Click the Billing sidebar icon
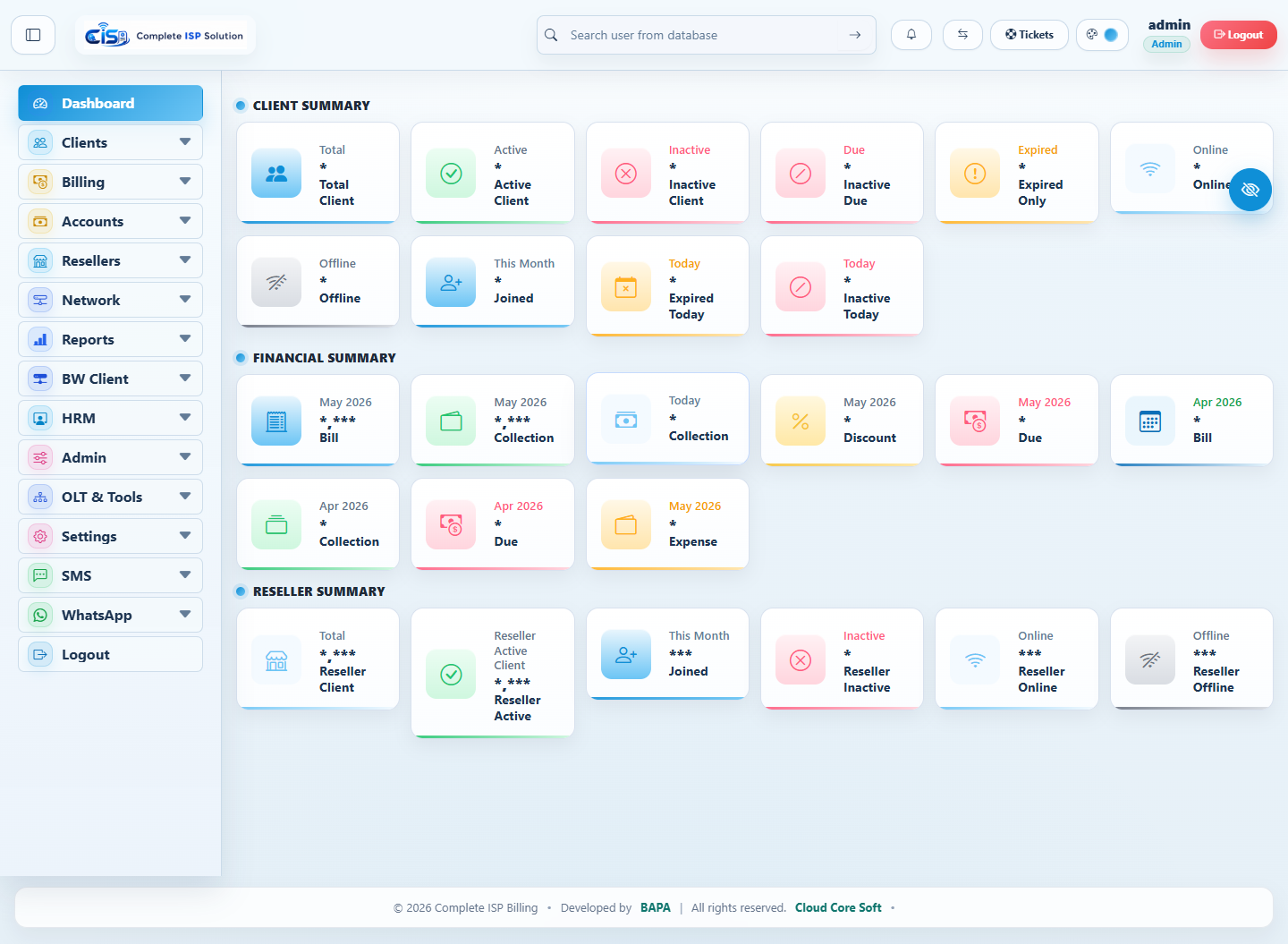Image resolution: width=1288 pixels, height=944 pixels. (x=40, y=182)
